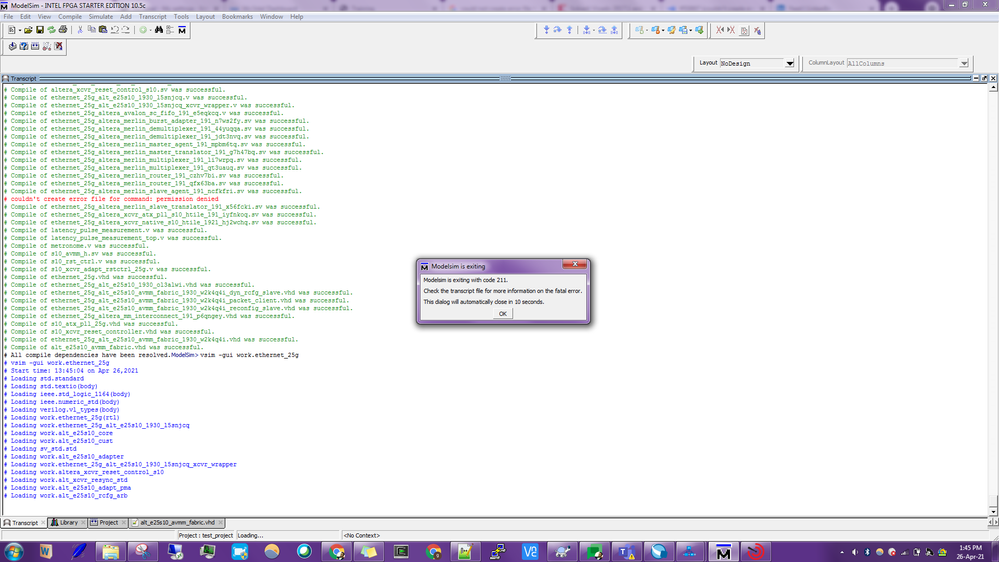Image resolution: width=999 pixels, height=562 pixels.
Task: Show hidden system tray icons arrow
Action: [842, 552]
